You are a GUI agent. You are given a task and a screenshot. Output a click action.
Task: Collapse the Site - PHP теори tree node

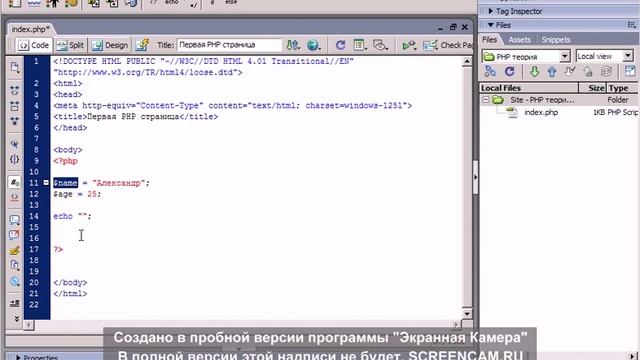tap(486, 100)
